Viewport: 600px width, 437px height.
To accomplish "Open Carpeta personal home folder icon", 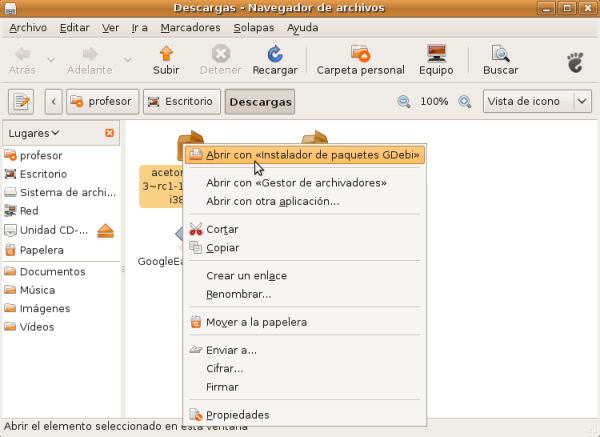I will (360, 54).
